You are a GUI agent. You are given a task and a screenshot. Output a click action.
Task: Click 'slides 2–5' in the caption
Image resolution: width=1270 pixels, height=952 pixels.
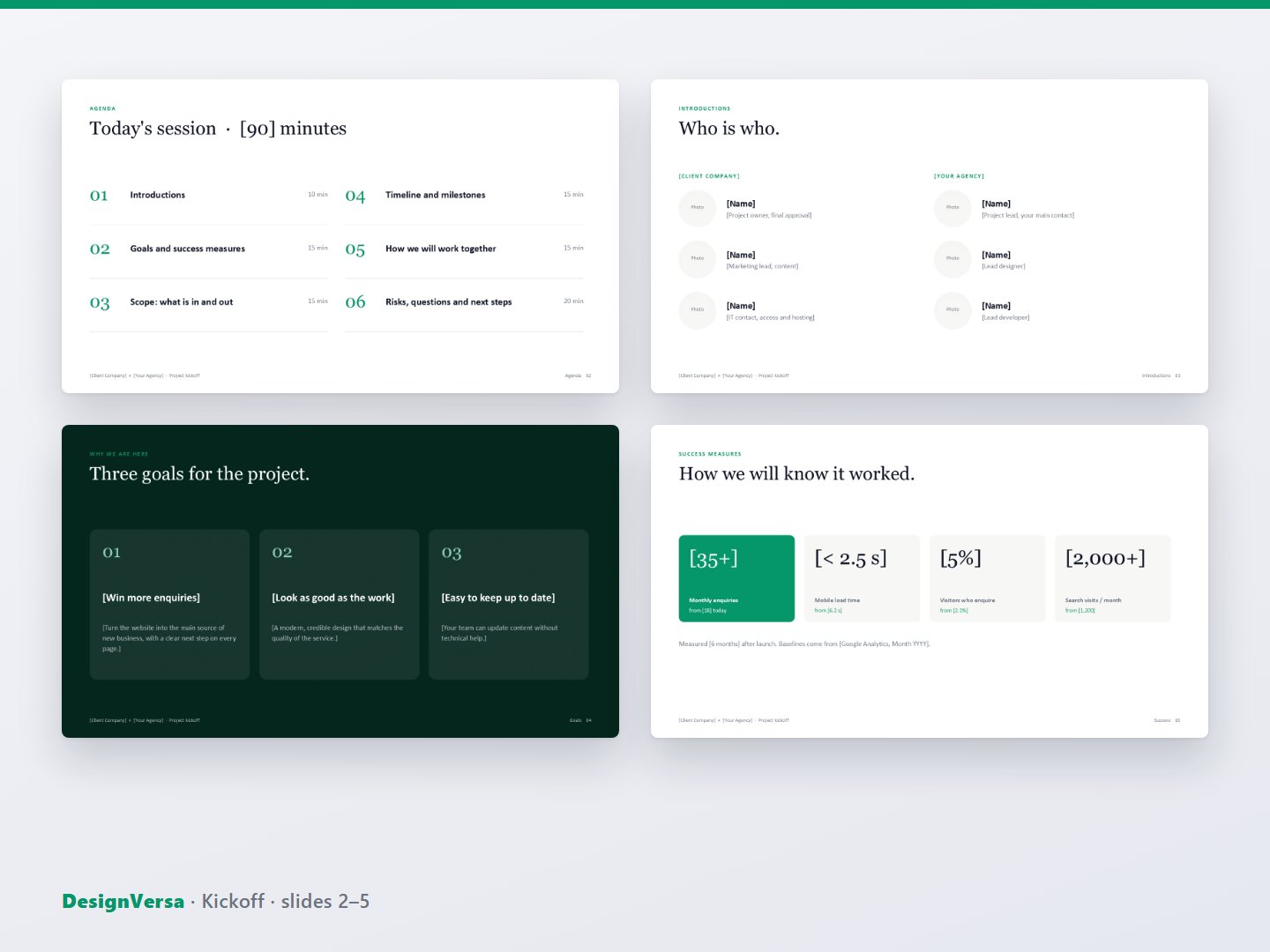(325, 902)
